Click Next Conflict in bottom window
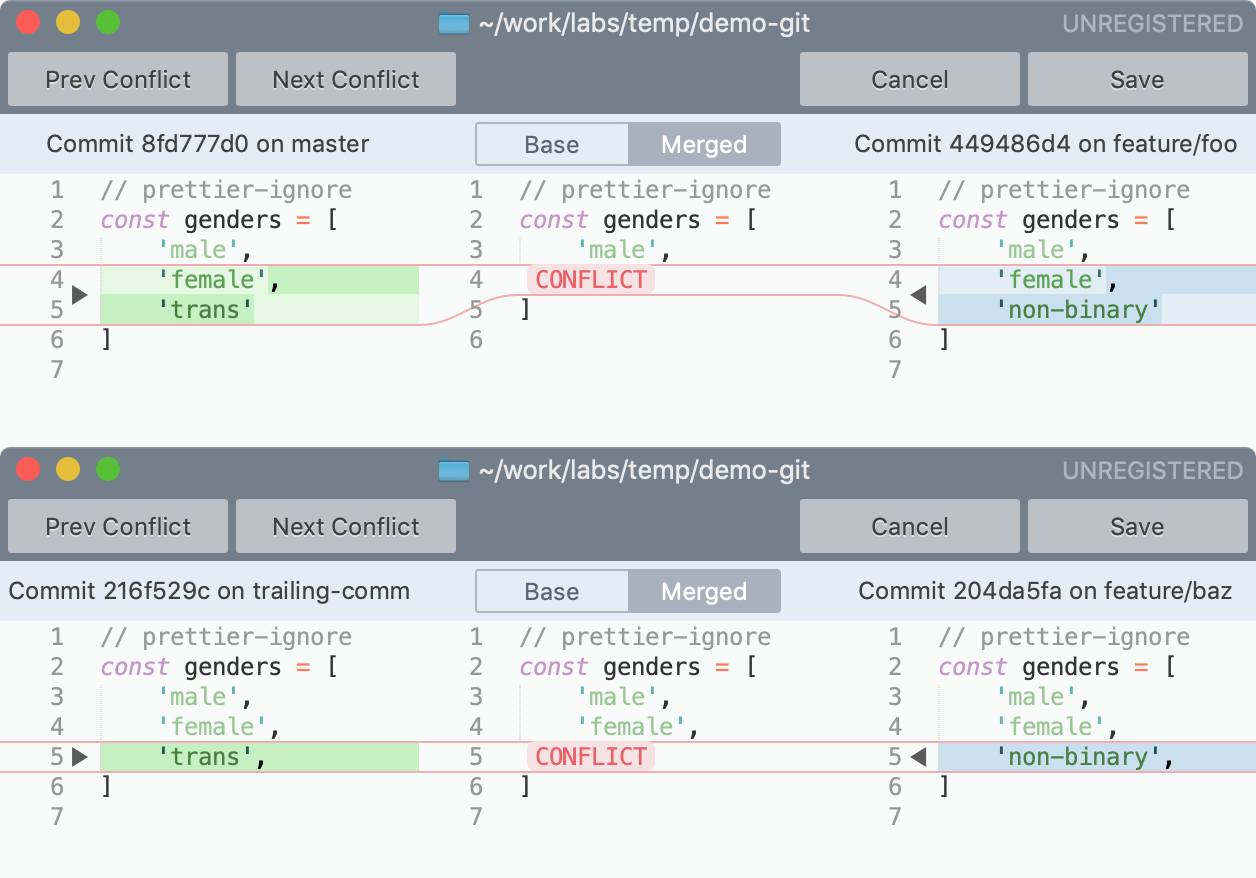This screenshot has width=1256, height=878. pyautogui.click(x=345, y=525)
